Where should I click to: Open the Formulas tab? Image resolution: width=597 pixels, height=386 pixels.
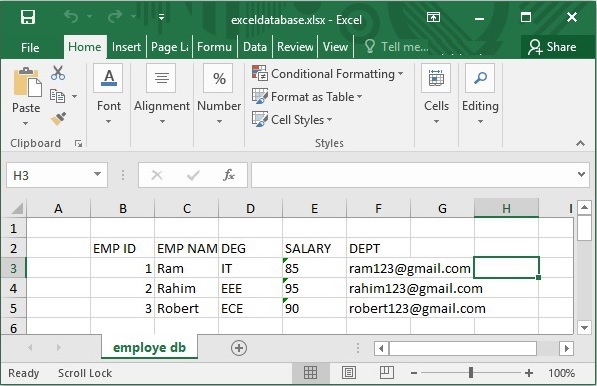tap(214, 47)
